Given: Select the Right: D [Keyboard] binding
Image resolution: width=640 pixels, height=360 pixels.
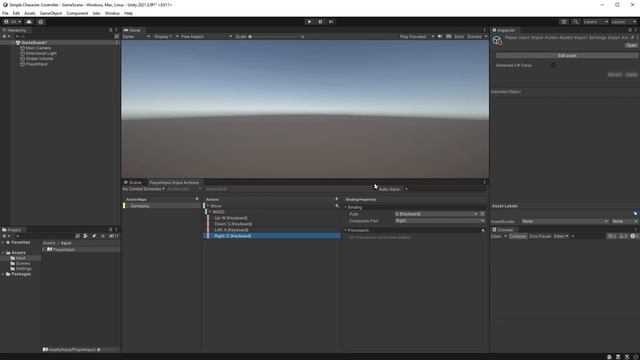Looking at the screenshot, I should [x=272, y=236].
